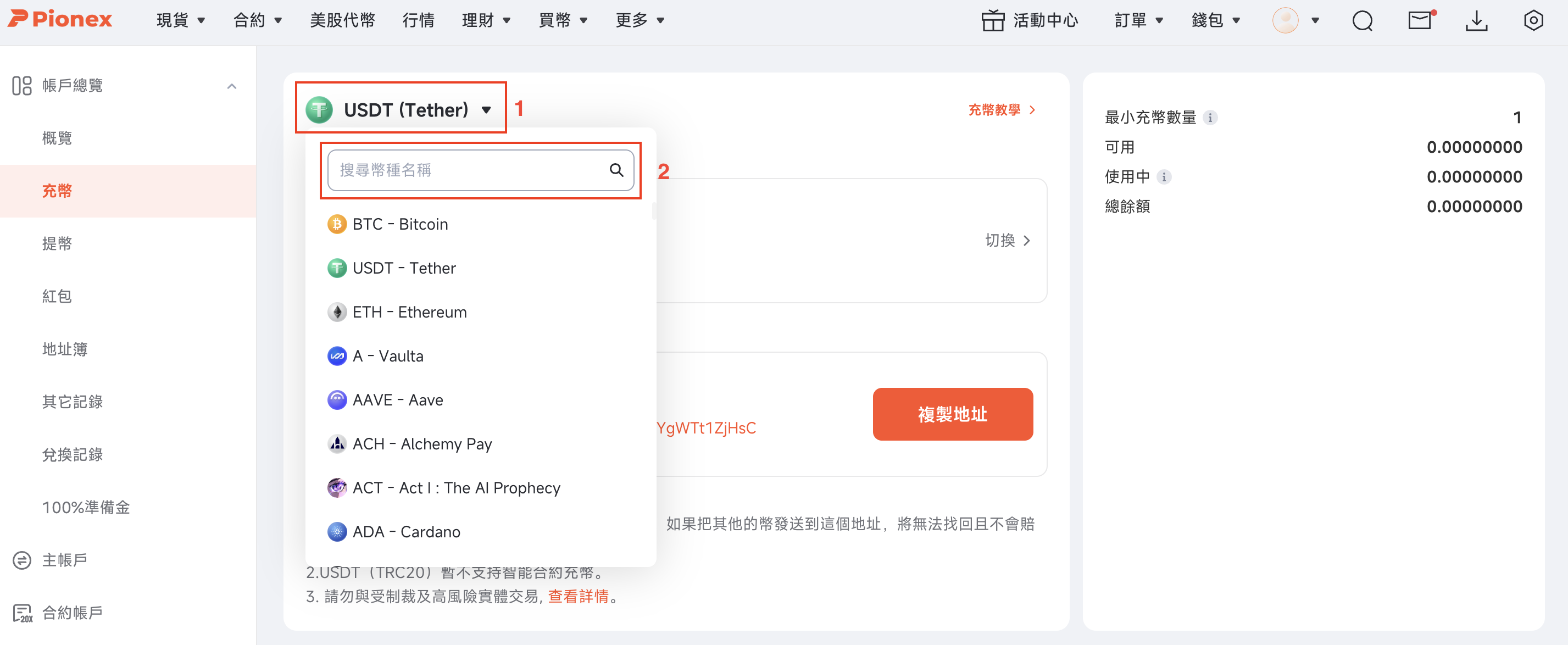
Task: Click the Ethereum coin icon in list
Action: click(337, 312)
